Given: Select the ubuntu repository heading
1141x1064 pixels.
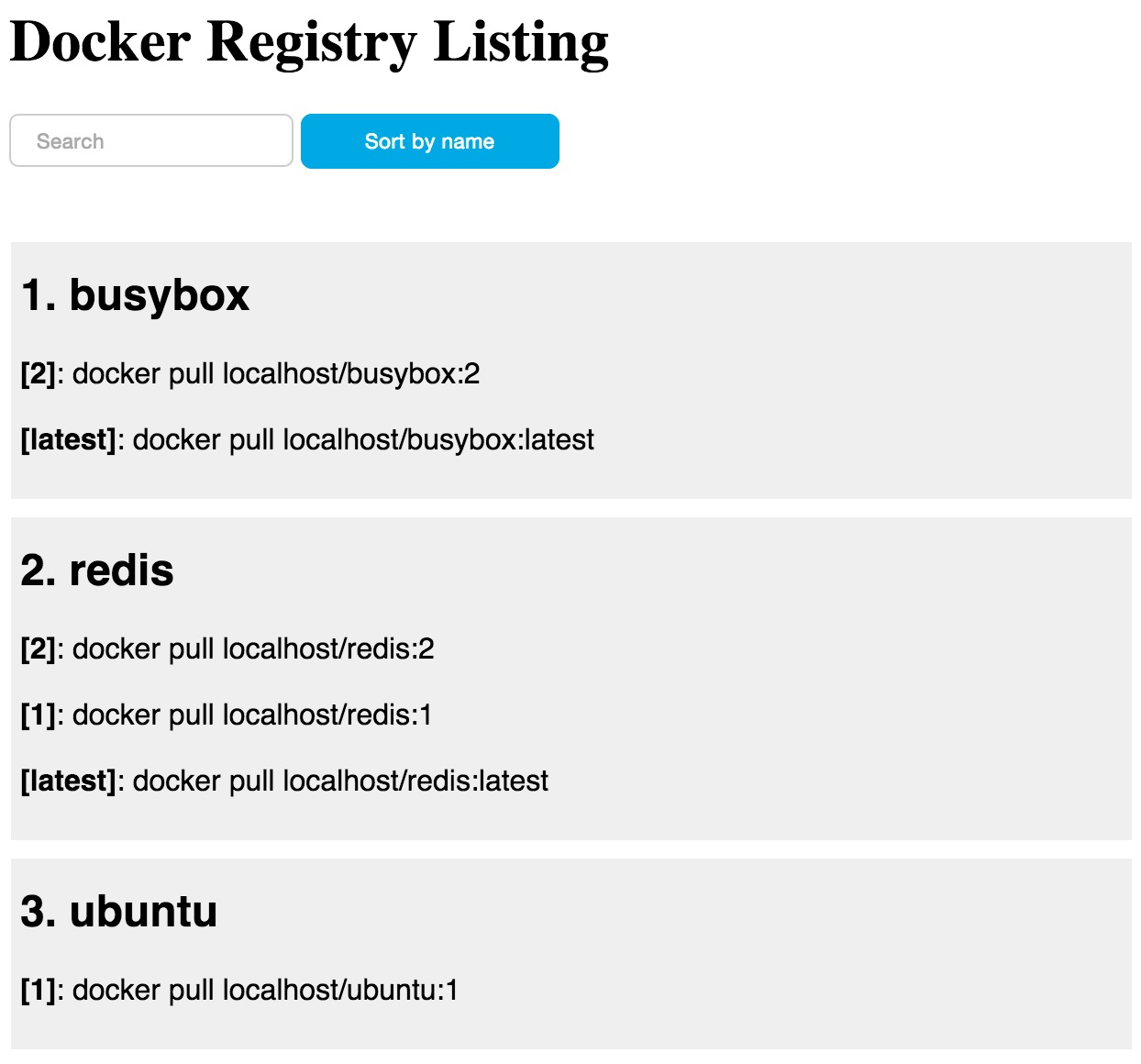Looking at the screenshot, I should coord(119,912).
